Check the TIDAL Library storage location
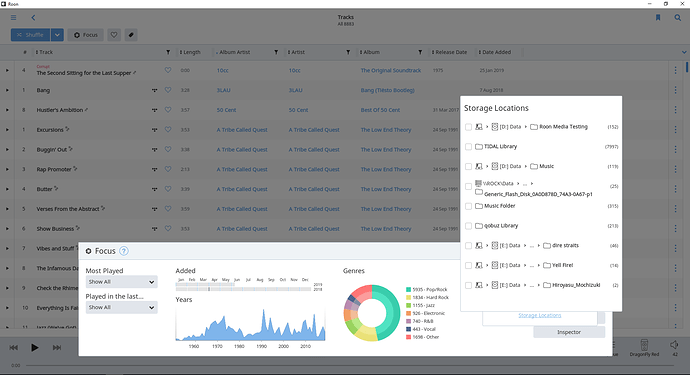The width and height of the screenshot is (690, 375). click(x=468, y=147)
